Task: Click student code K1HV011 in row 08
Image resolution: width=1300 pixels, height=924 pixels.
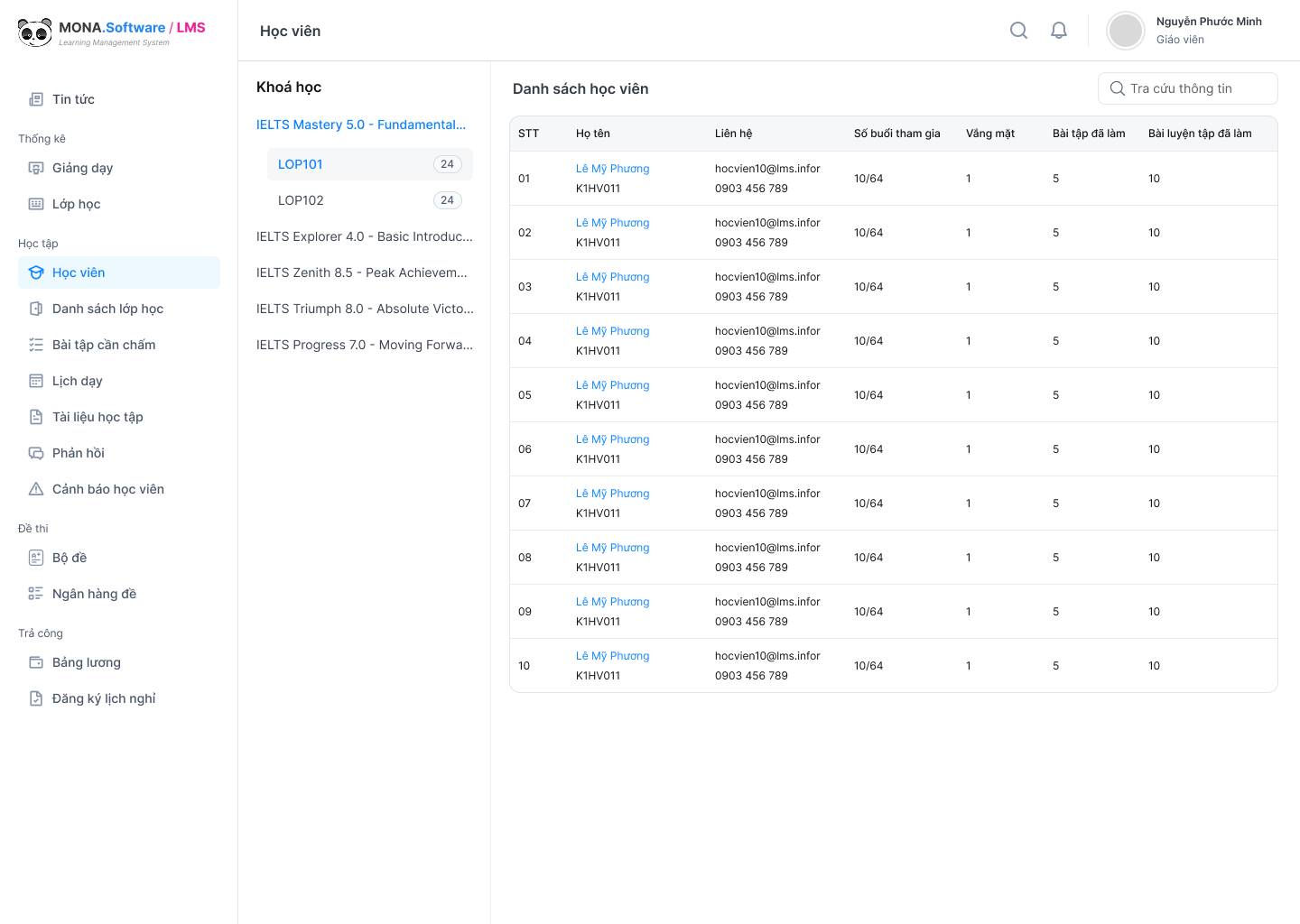Action: tap(598, 568)
